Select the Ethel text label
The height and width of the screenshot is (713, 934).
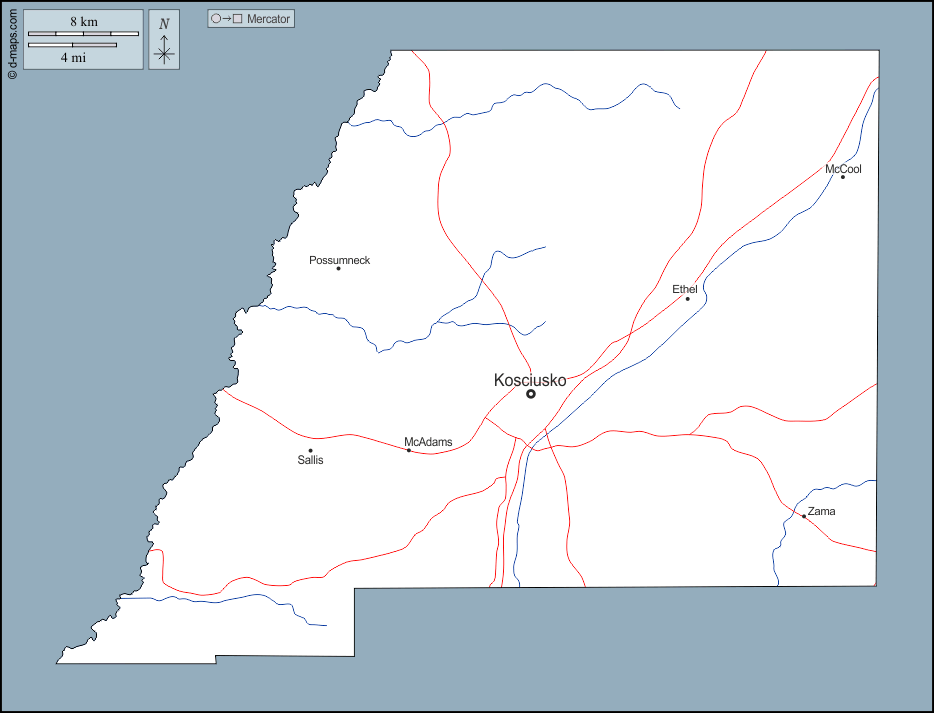[x=685, y=289]
